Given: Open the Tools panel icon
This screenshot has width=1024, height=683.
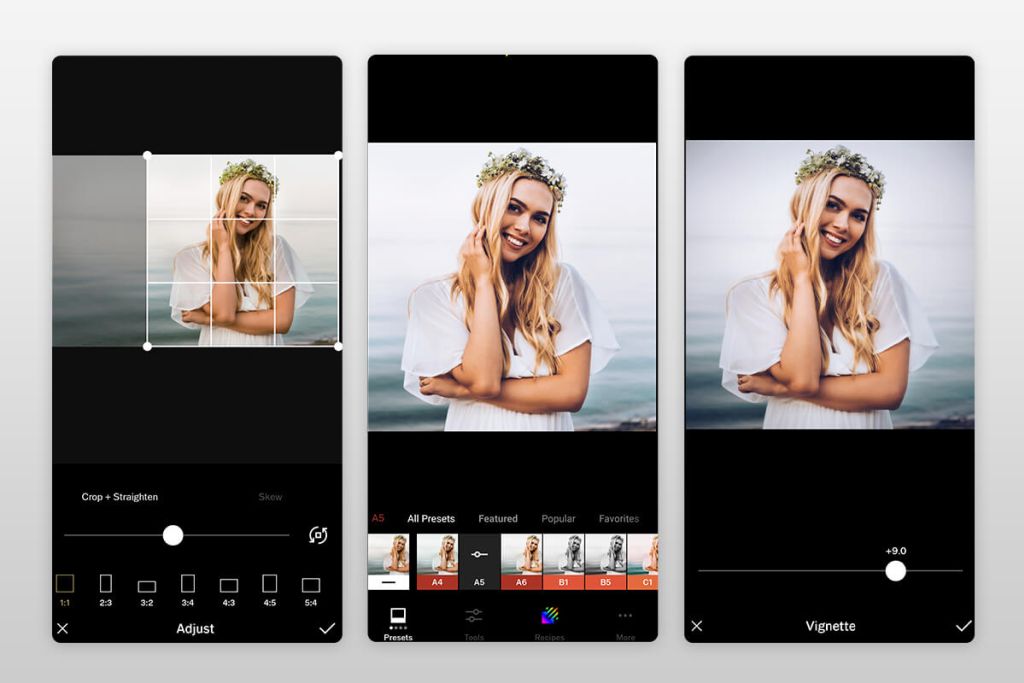Looking at the screenshot, I should point(475,616).
